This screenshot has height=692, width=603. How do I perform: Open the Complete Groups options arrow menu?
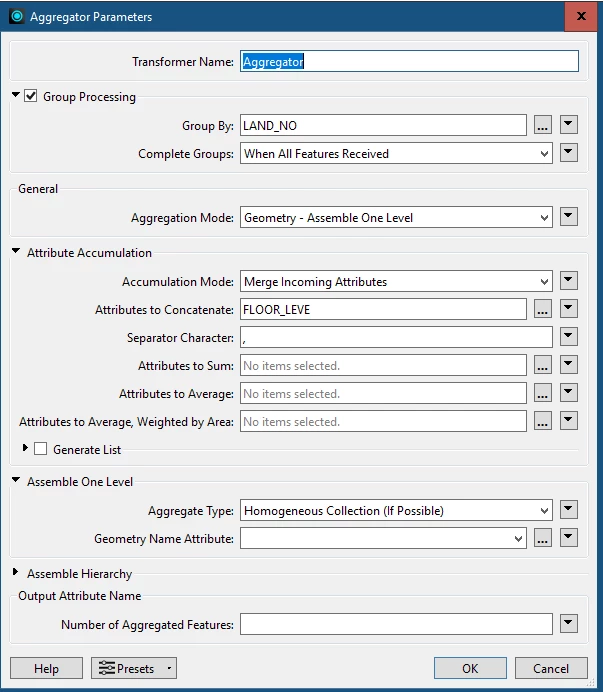click(569, 153)
